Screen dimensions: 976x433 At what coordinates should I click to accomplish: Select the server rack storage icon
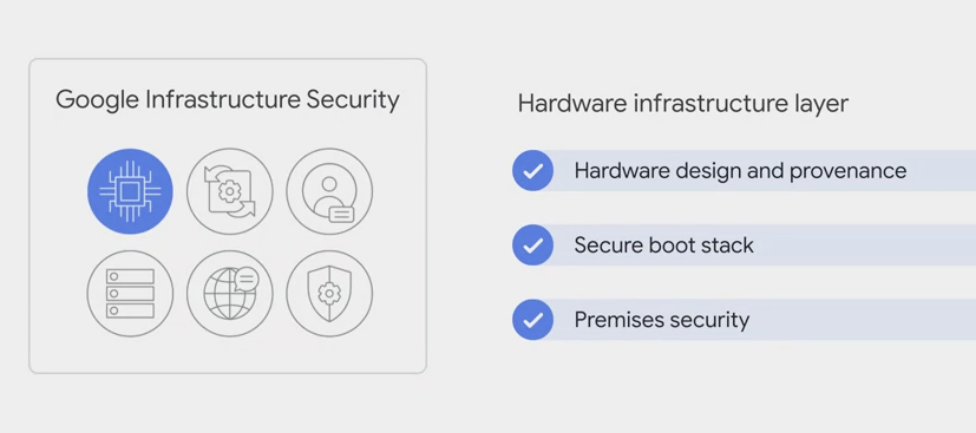(x=130, y=293)
